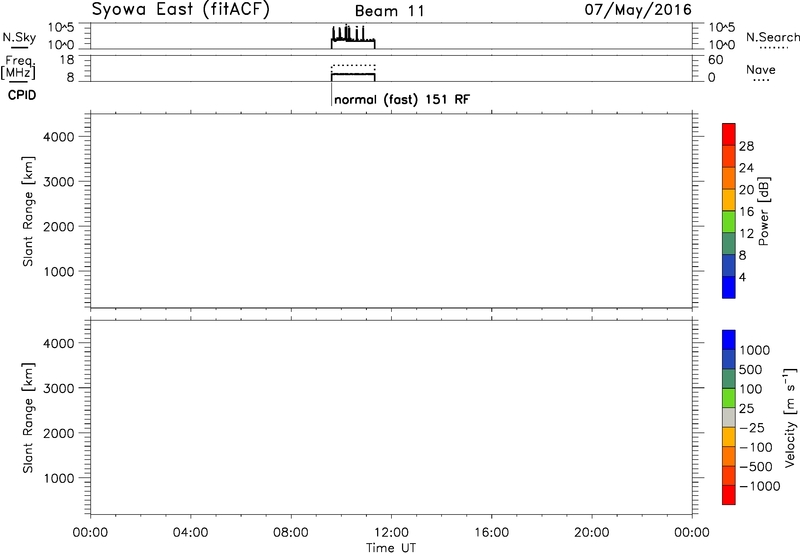Click the gray swatch between 25 and -25 on the Velocity color bar
Viewport: 800px width, 554px height.
(729, 418)
